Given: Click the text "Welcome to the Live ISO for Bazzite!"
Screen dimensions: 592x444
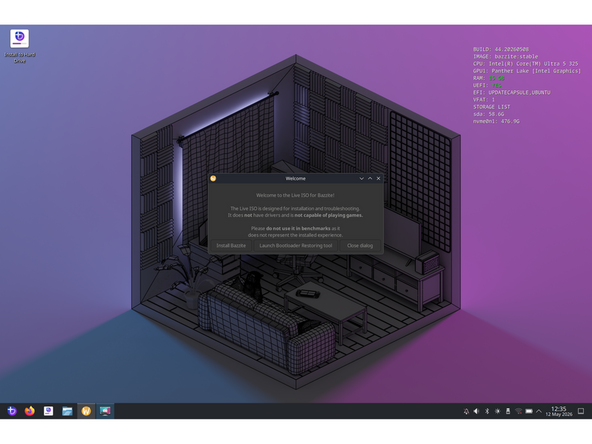Looking at the screenshot, I should pyautogui.click(x=295, y=195).
